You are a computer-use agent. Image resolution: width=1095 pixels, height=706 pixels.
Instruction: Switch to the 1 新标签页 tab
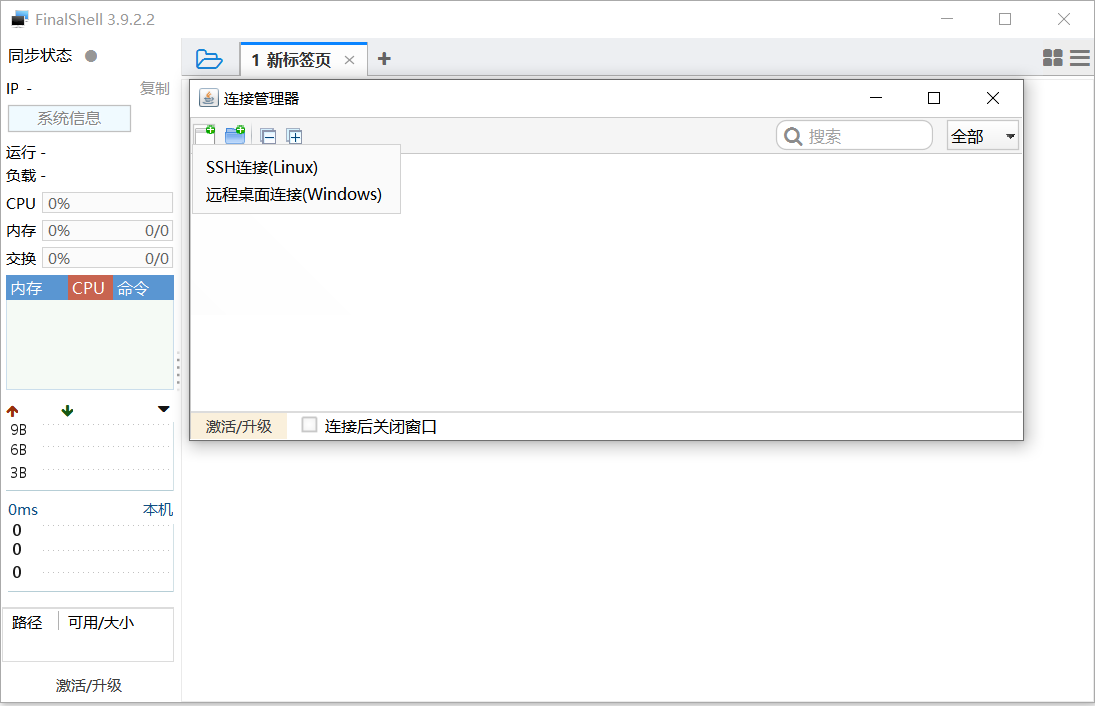(x=291, y=60)
